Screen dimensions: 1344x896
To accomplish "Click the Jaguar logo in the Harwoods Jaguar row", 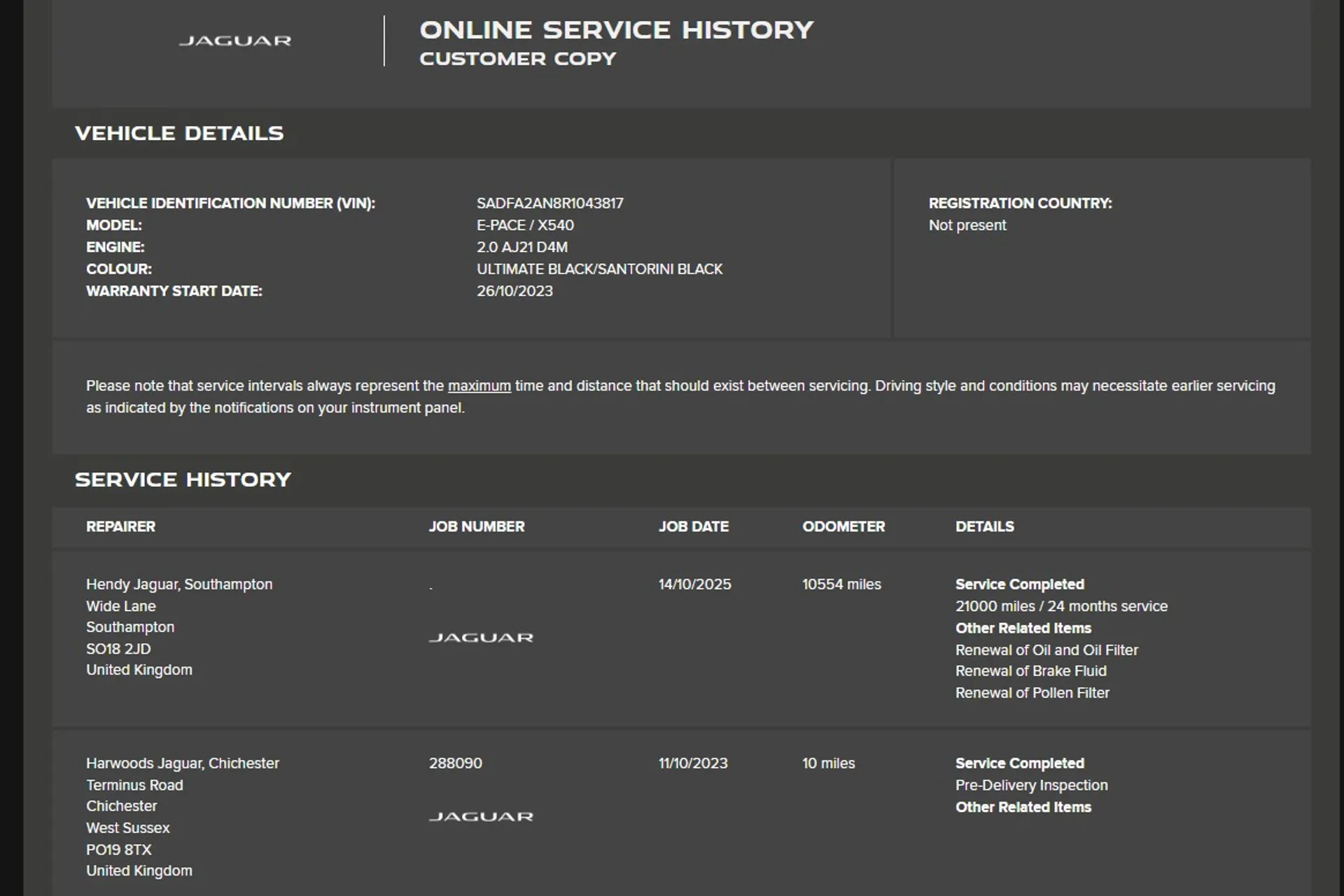I will pyautogui.click(x=481, y=816).
